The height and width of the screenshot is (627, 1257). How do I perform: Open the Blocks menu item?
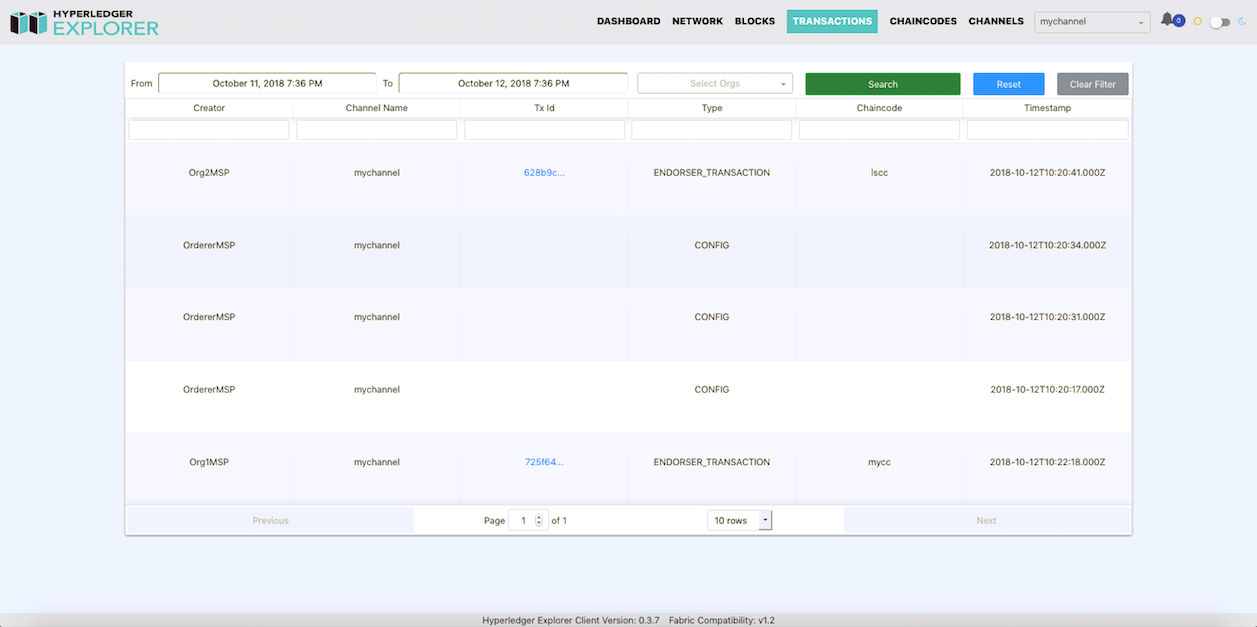click(x=755, y=21)
